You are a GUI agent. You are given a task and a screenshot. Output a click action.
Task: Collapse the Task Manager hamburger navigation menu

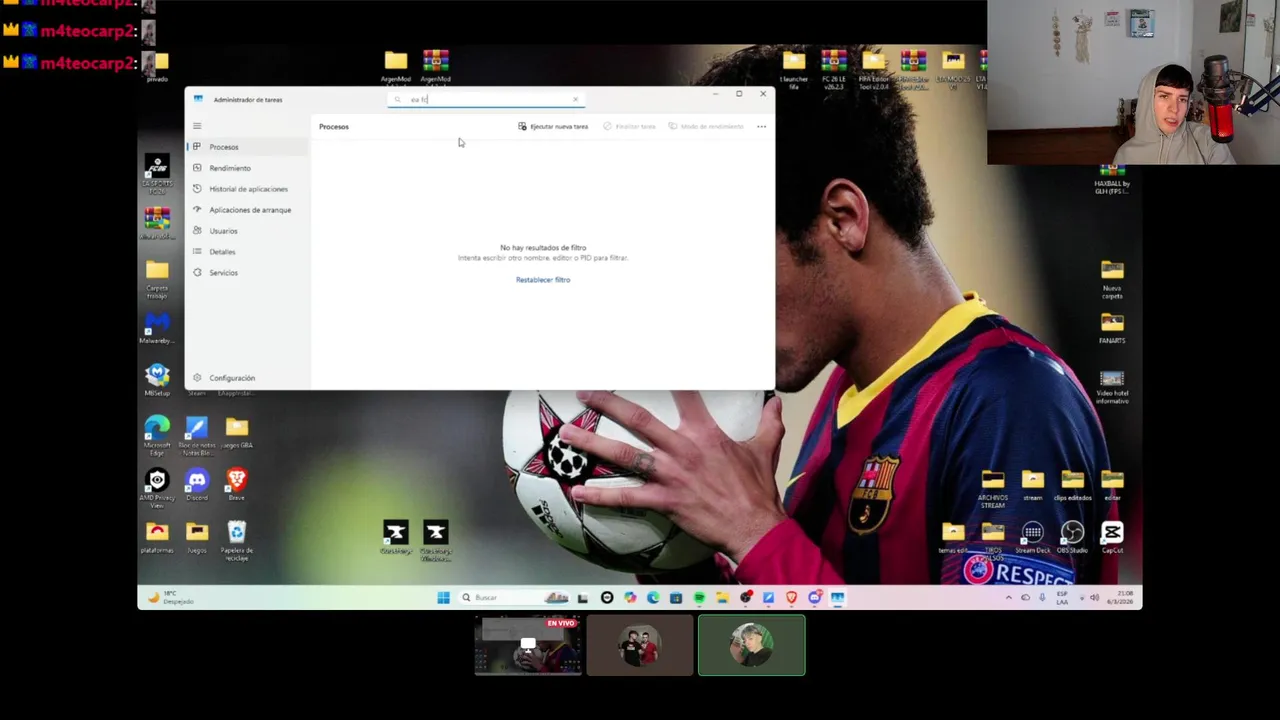click(197, 126)
